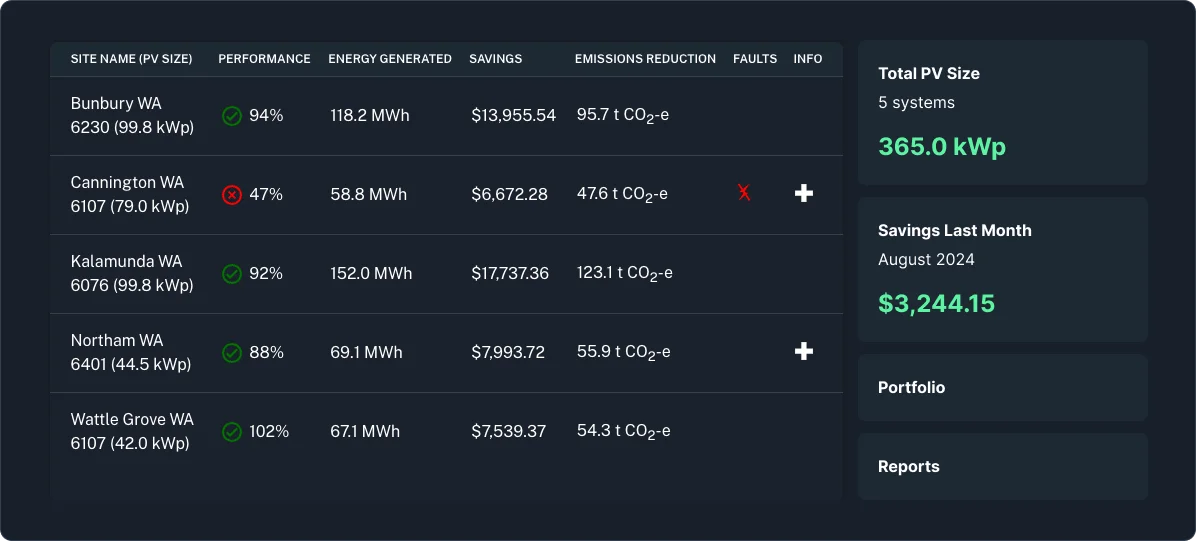
Task: Expand info plus icon for Cannington WA
Action: click(803, 193)
